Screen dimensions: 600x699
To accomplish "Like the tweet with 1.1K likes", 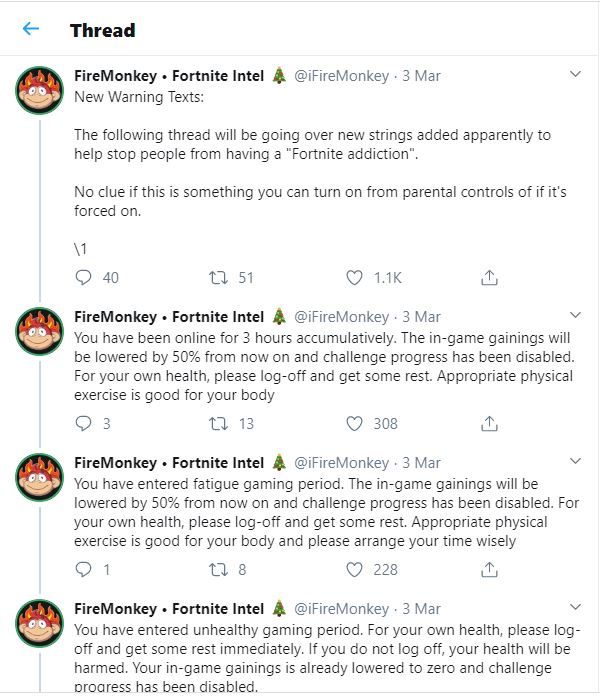I will 354,278.
